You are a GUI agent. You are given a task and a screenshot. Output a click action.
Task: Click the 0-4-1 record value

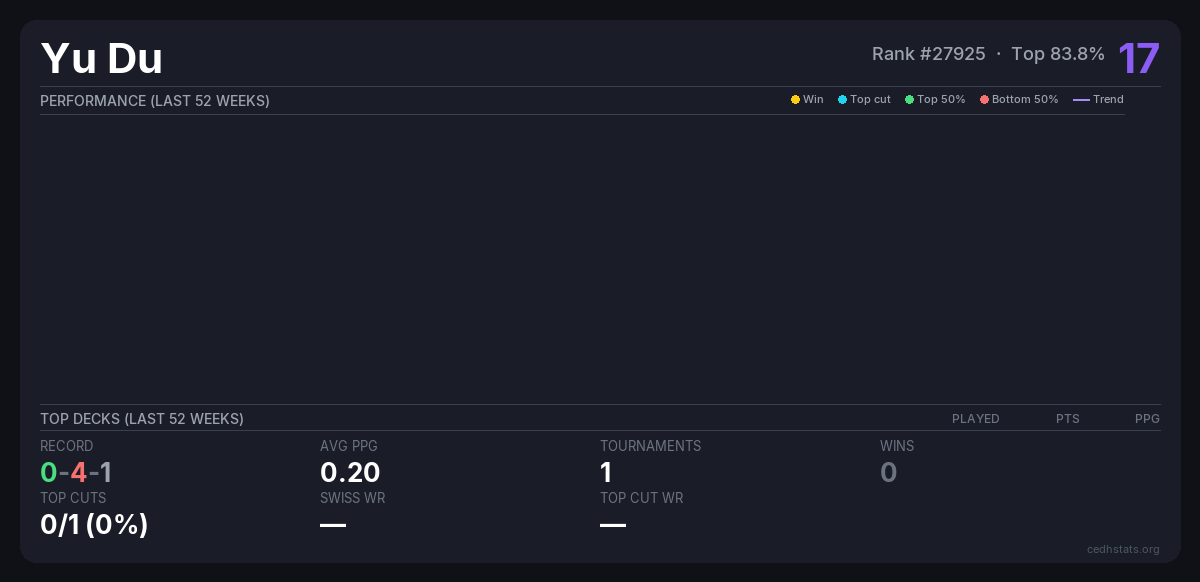coord(76,472)
